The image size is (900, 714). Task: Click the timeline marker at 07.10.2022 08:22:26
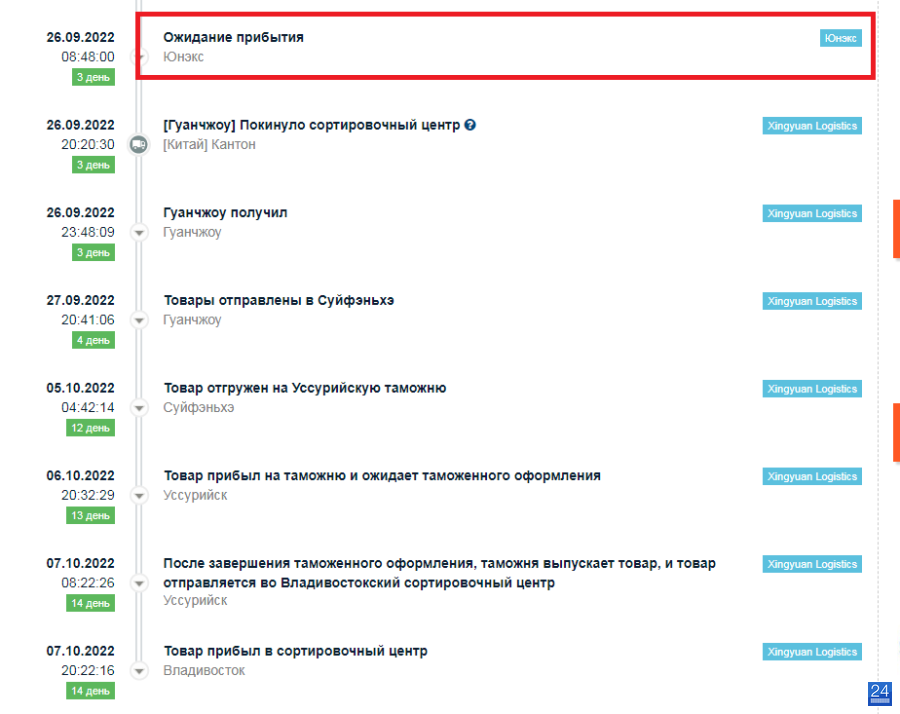(x=139, y=583)
